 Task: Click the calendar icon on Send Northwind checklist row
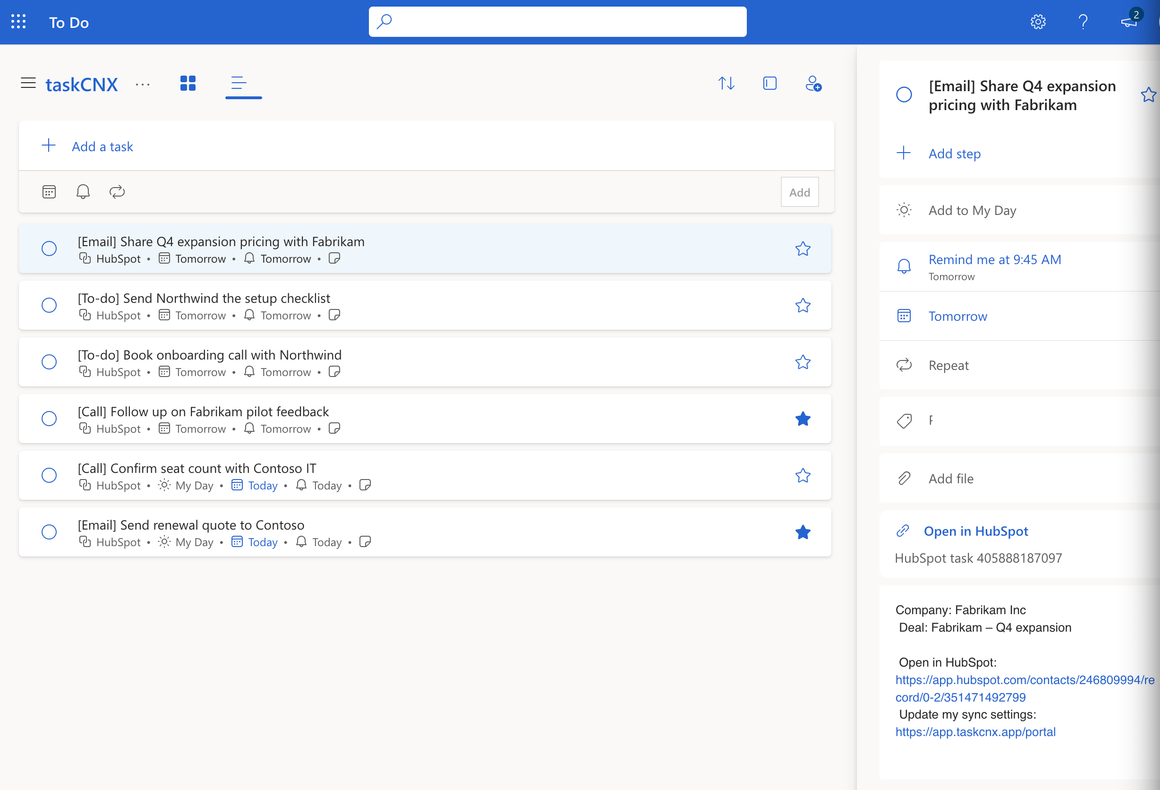[164, 315]
